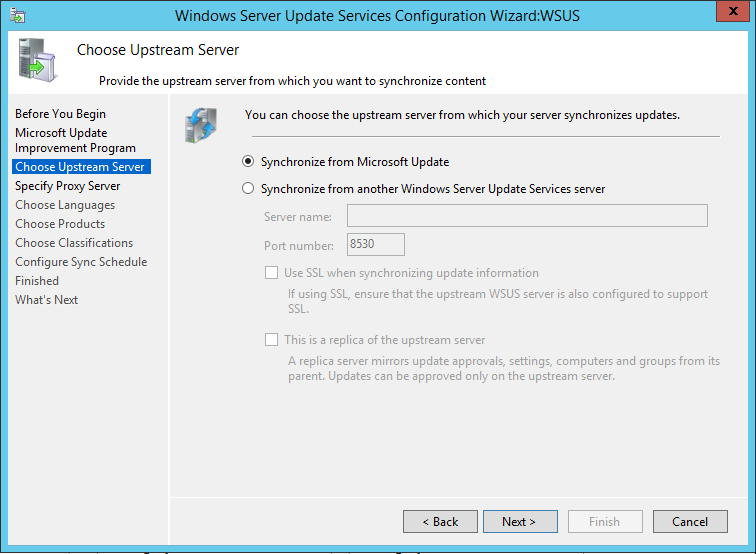Click 'Port number:' label text

298,246
